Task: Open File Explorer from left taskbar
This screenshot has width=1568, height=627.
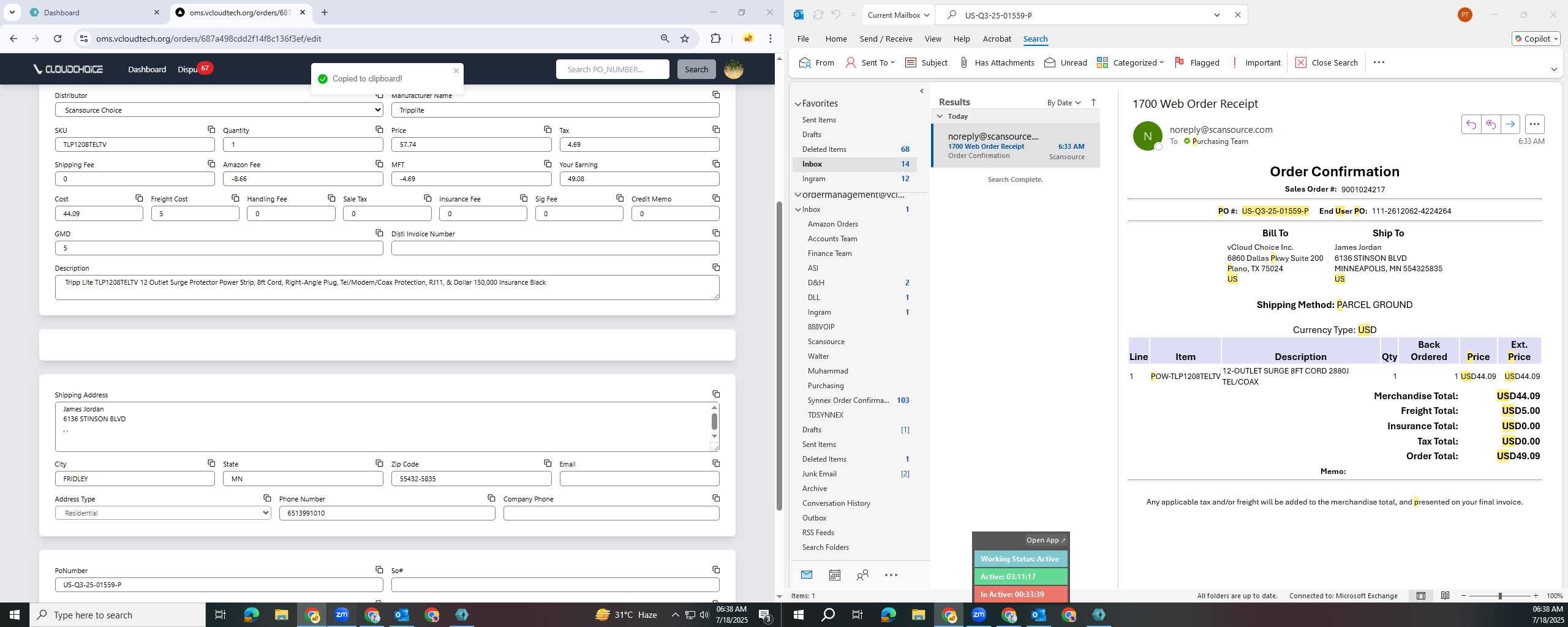Action: (281, 615)
